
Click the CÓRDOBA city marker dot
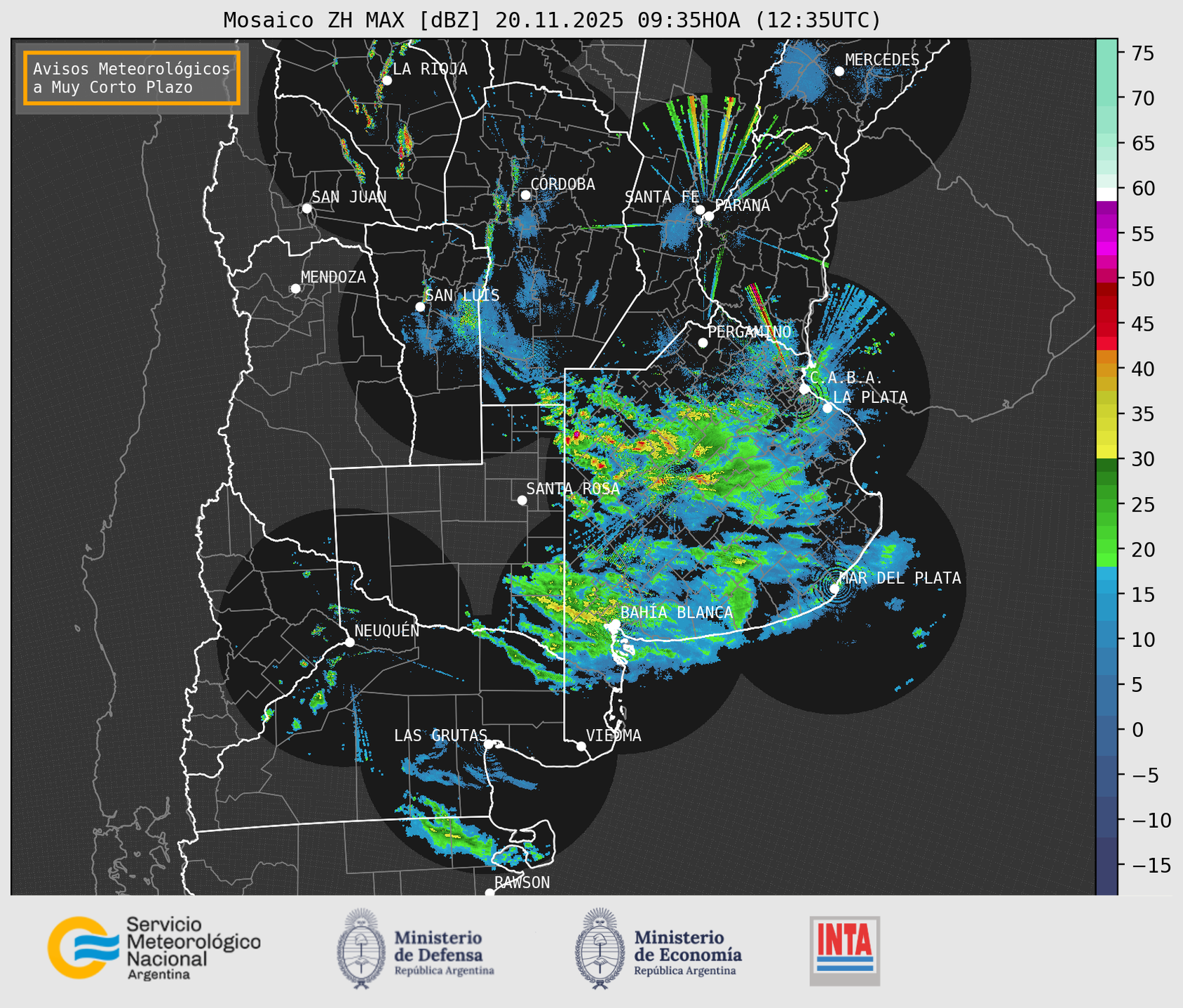pyautogui.click(x=525, y=195)
